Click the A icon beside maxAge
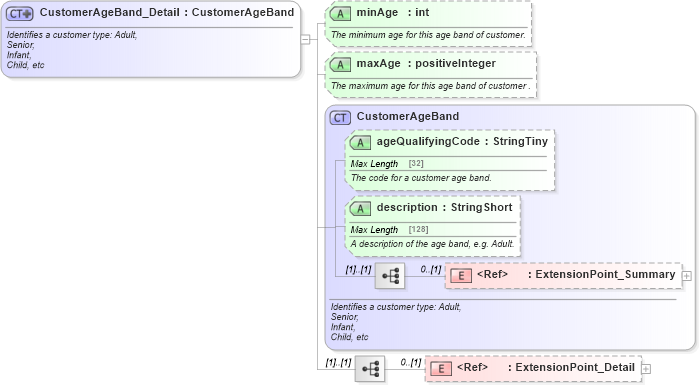The height and width of the screenshot is (386, 699). pos(340,65)
